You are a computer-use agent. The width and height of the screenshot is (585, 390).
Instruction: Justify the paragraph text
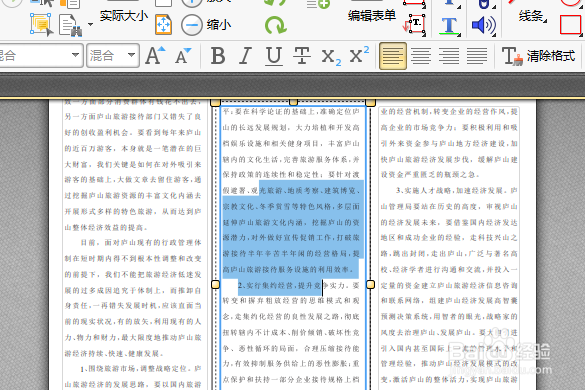point(477,56)
